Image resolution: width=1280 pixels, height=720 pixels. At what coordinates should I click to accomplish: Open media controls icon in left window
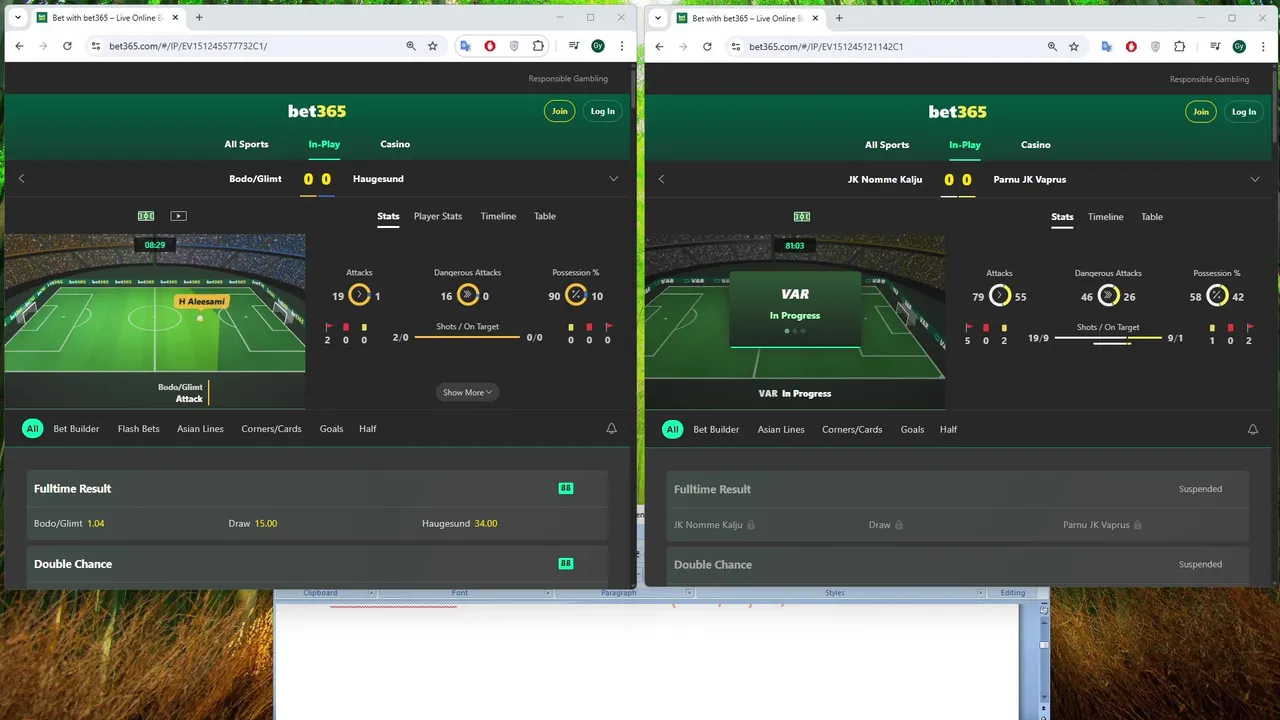574,46
